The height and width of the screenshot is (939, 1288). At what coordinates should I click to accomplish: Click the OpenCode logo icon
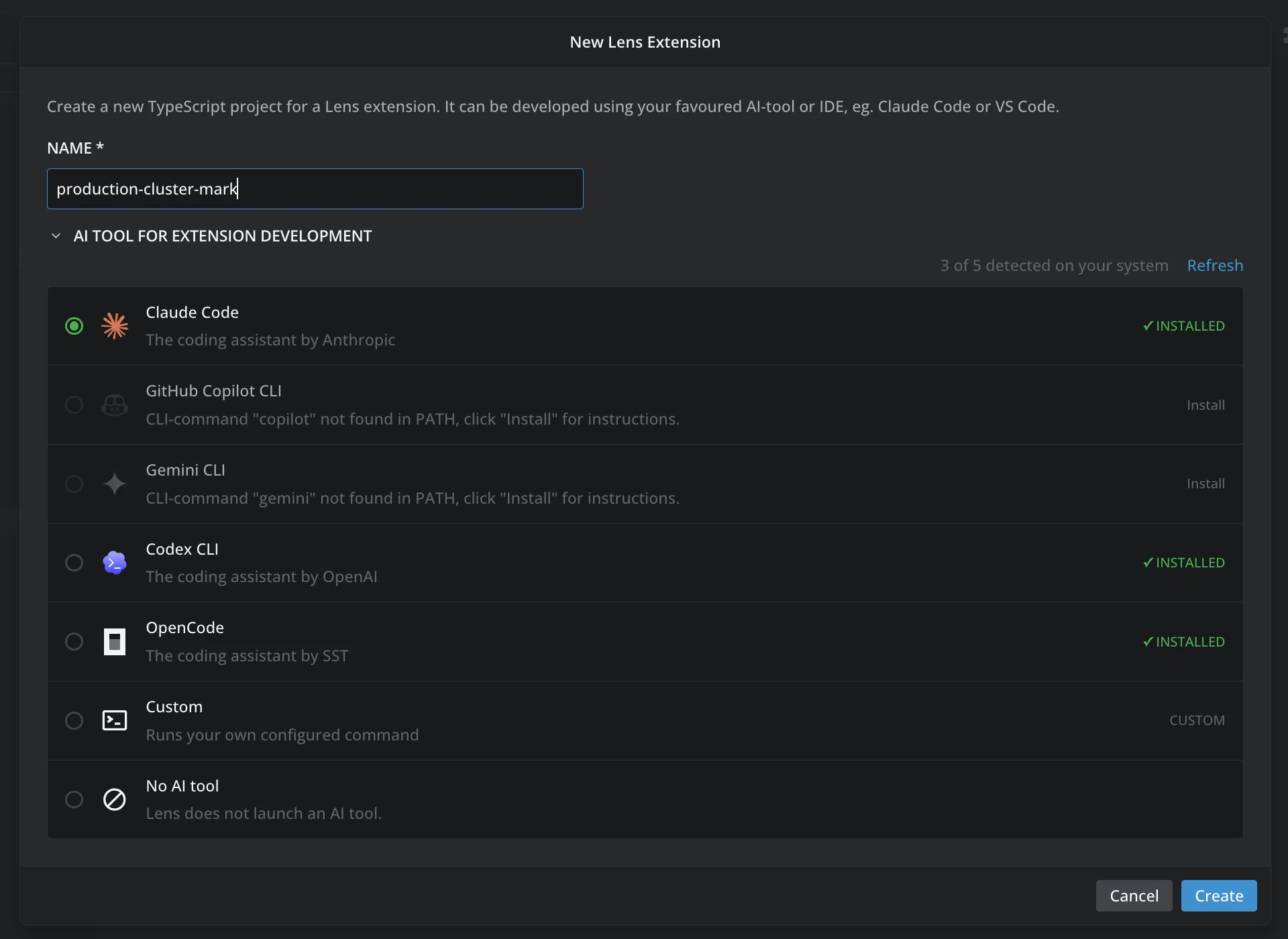point(115,642)
